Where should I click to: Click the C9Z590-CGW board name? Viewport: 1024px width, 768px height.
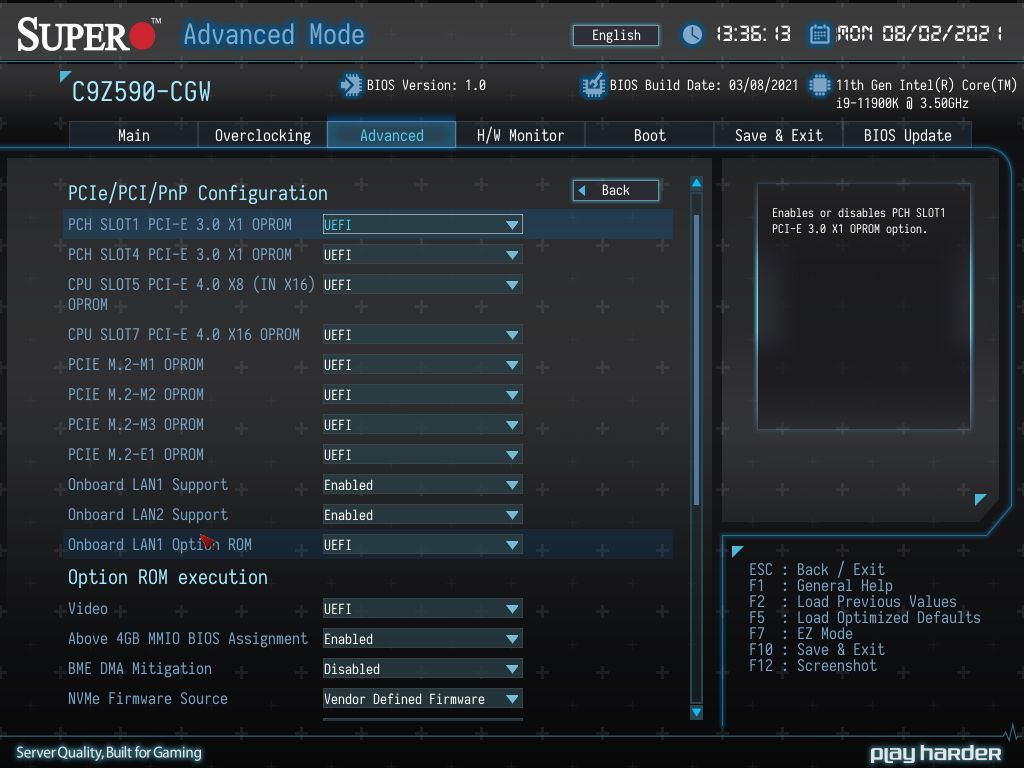[141, 92]
